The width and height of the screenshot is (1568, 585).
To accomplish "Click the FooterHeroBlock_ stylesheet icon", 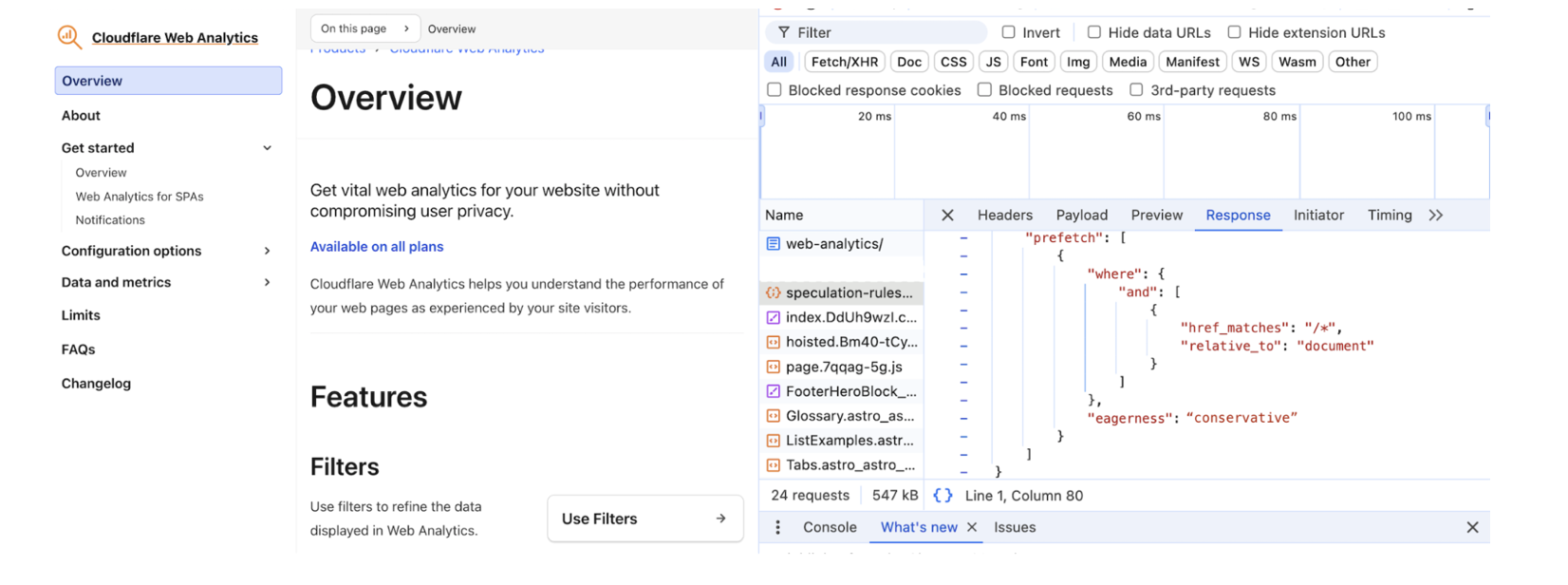I will (773, 391).
